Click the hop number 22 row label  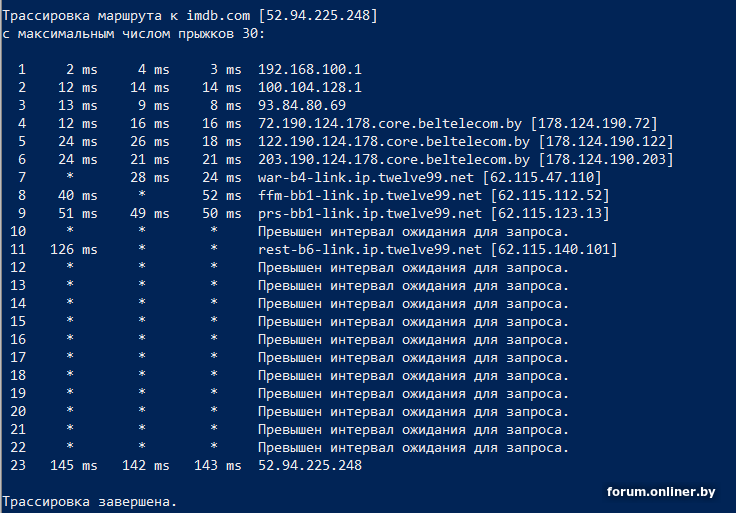click(x=18, y=447)
